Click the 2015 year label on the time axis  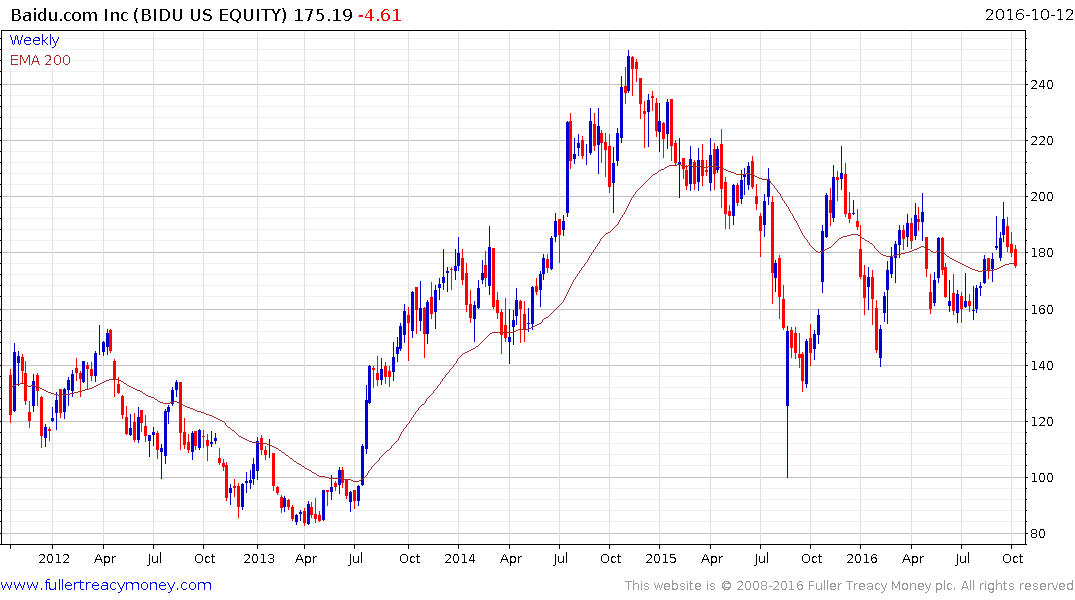[661, 558]
